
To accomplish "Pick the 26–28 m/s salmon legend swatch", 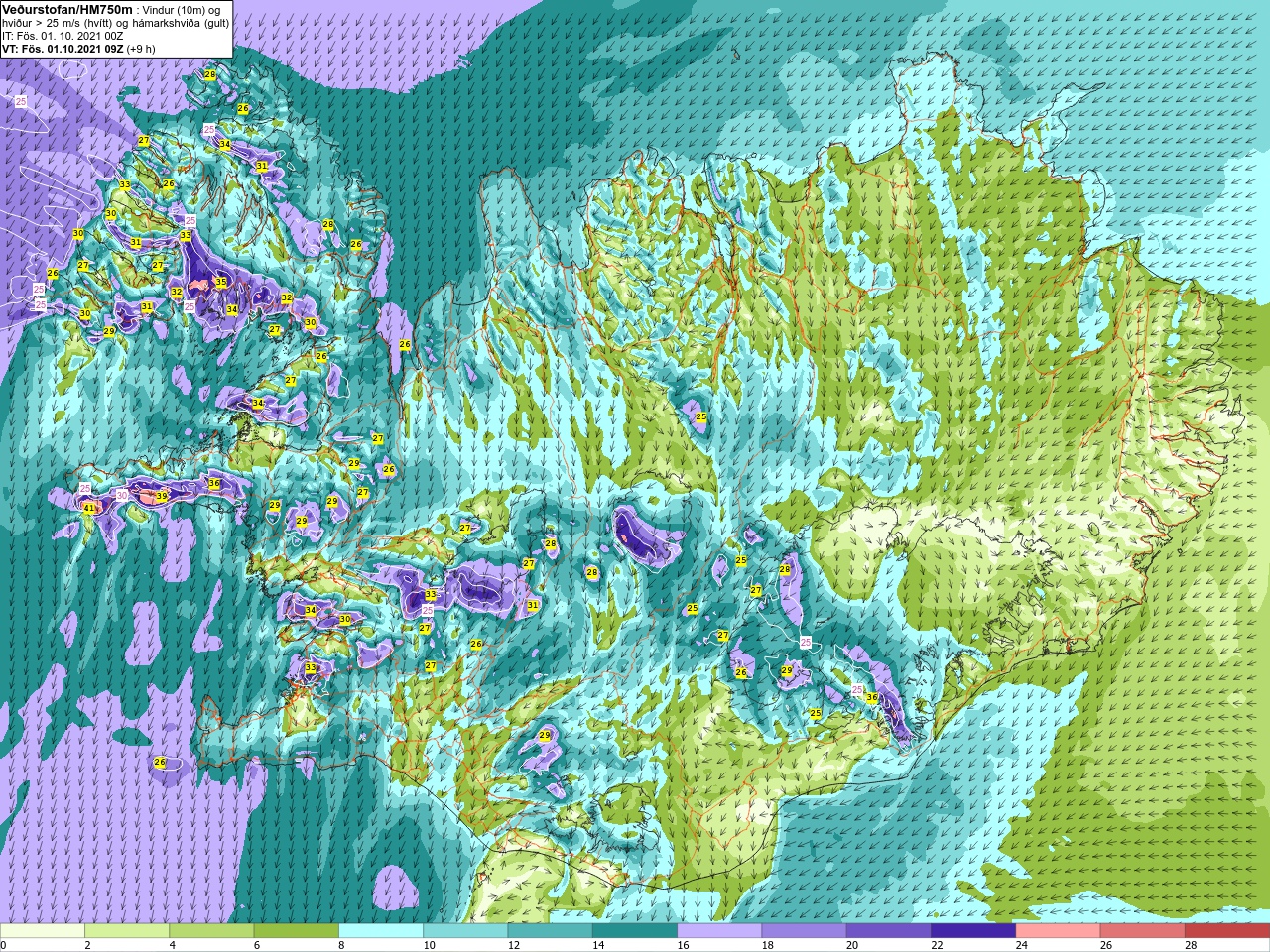I will click(1142, 931).
